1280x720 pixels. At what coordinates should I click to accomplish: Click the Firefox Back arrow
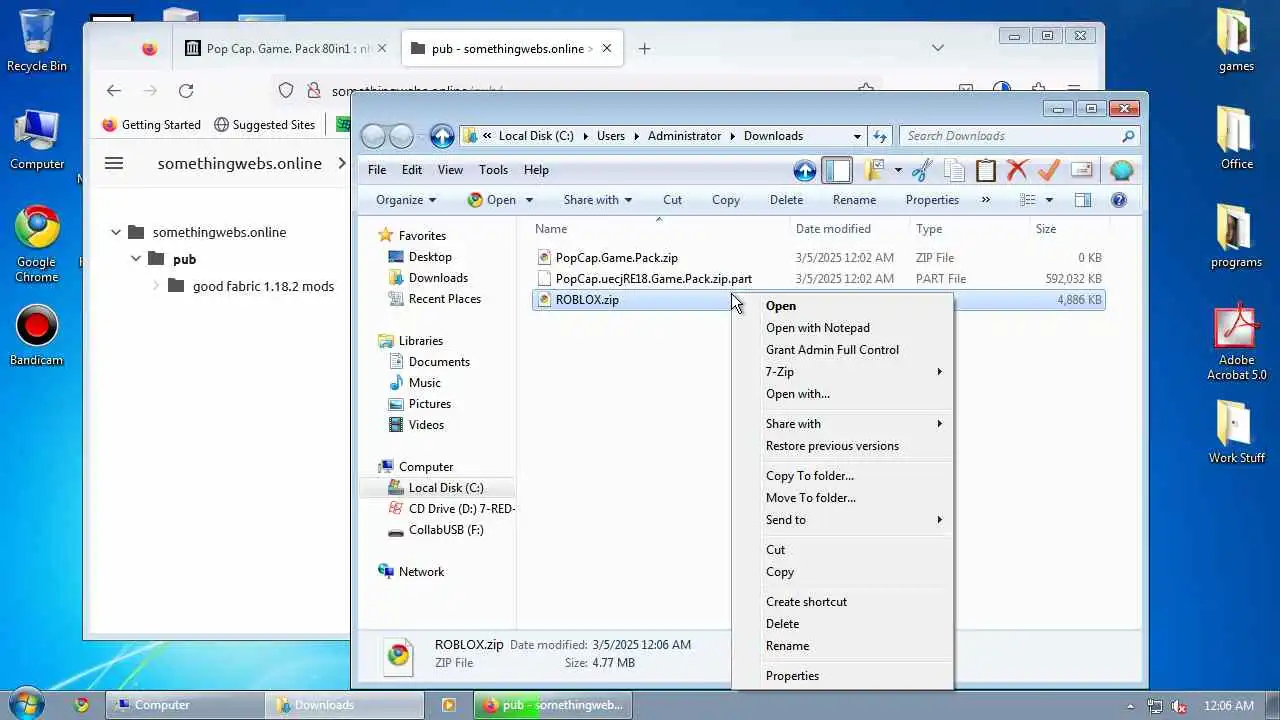tap(114, 91)
